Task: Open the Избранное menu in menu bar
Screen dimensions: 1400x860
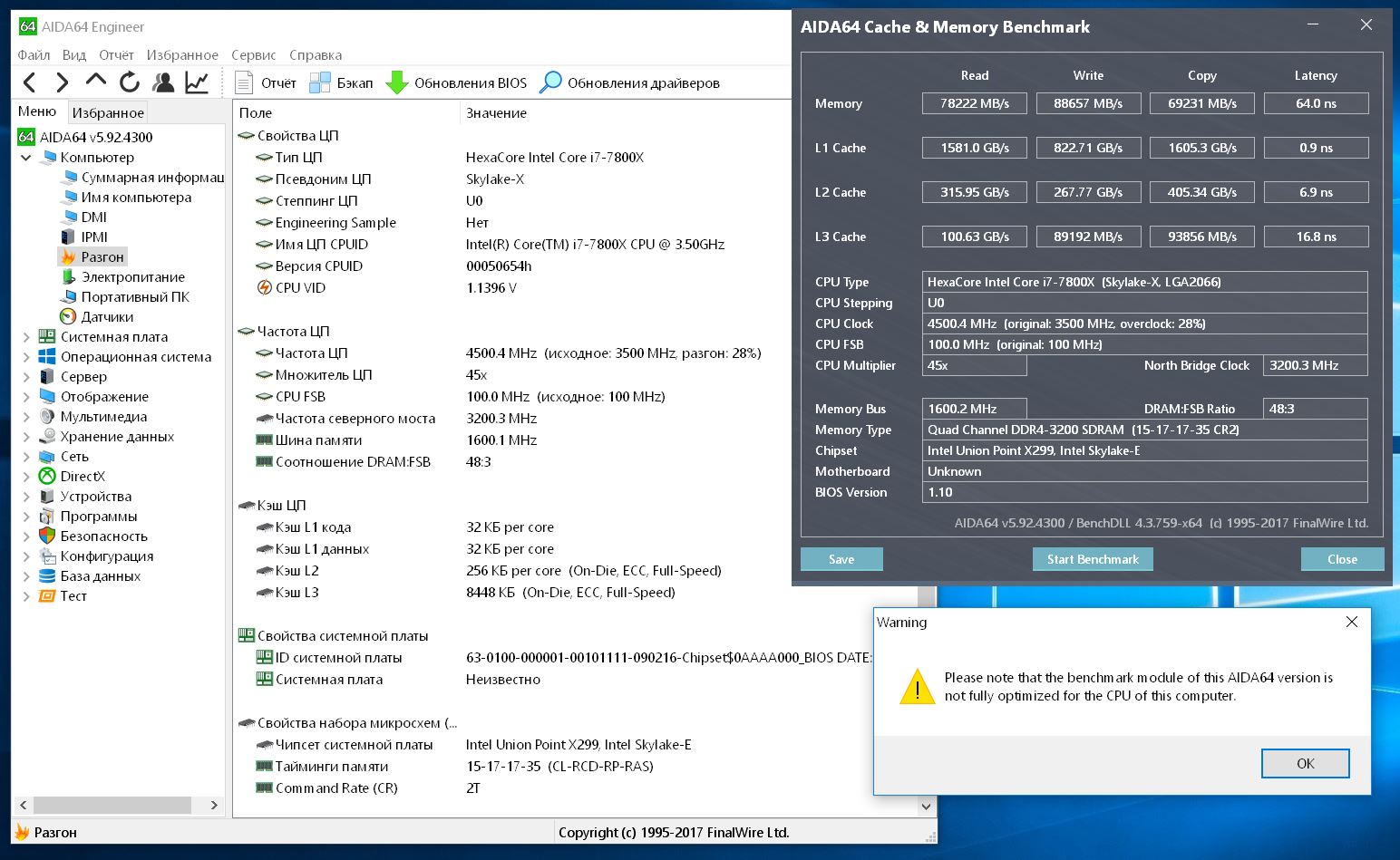Action: [182, 55]
